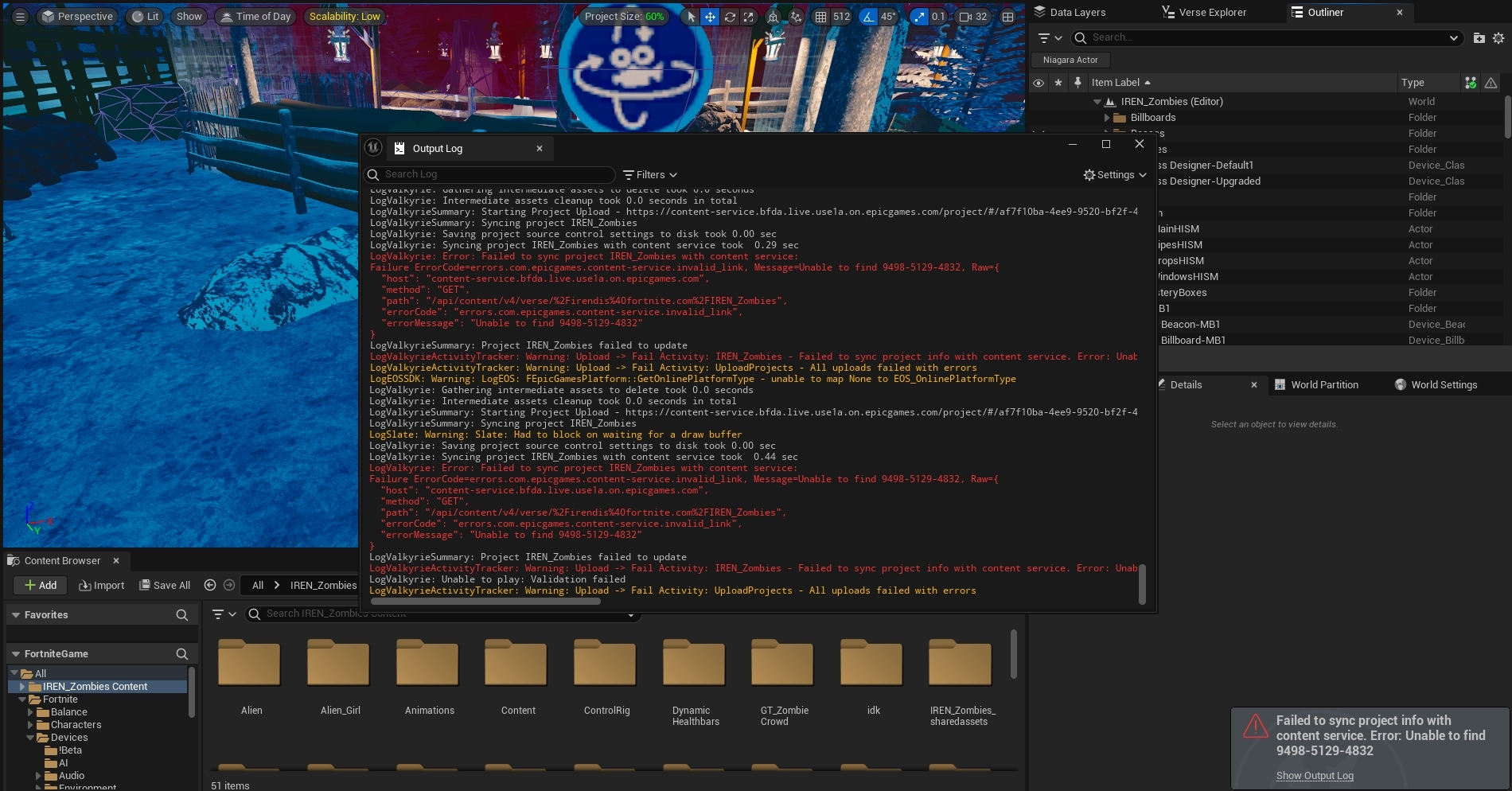This screenshot has height=791, width=1512.
Task: Click Save All in Content Browser
Action: pos(166,586)
